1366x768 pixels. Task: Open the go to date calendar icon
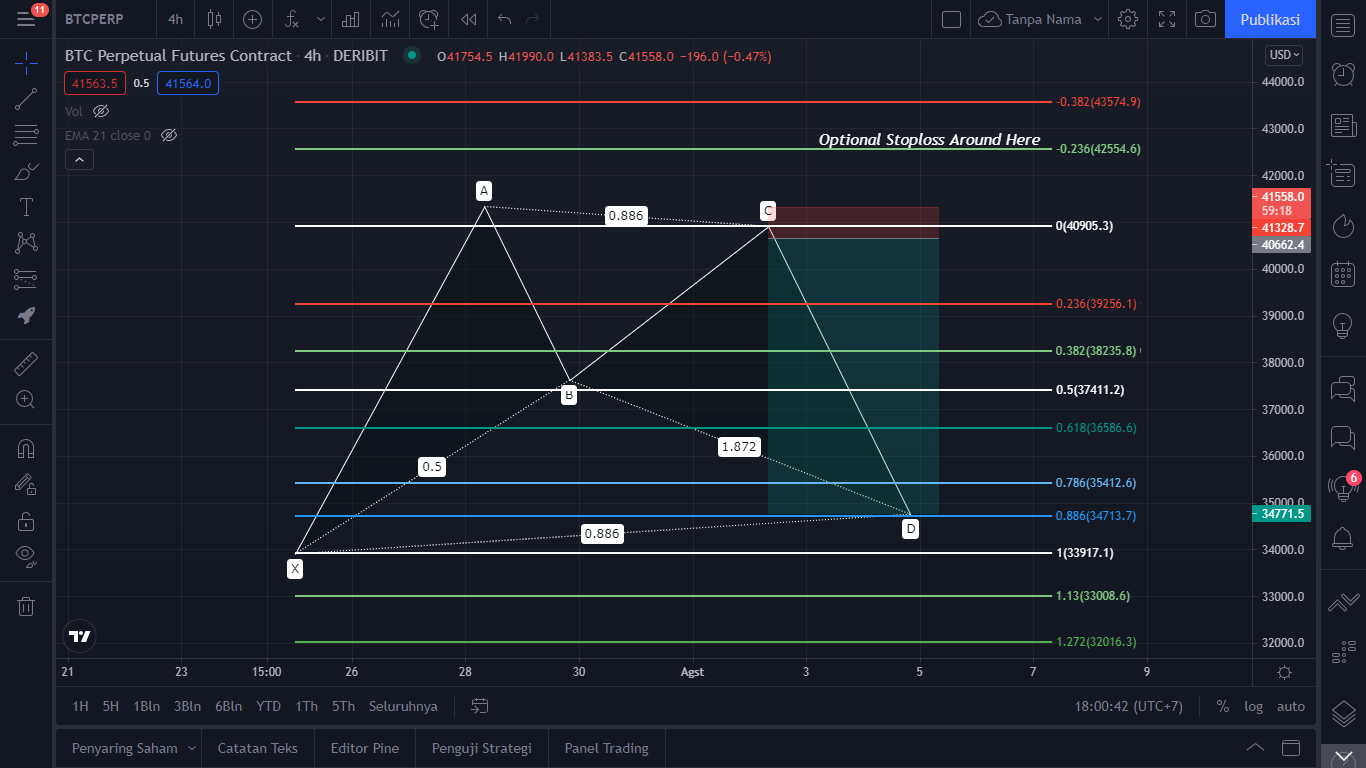click(x=480, y=706)
